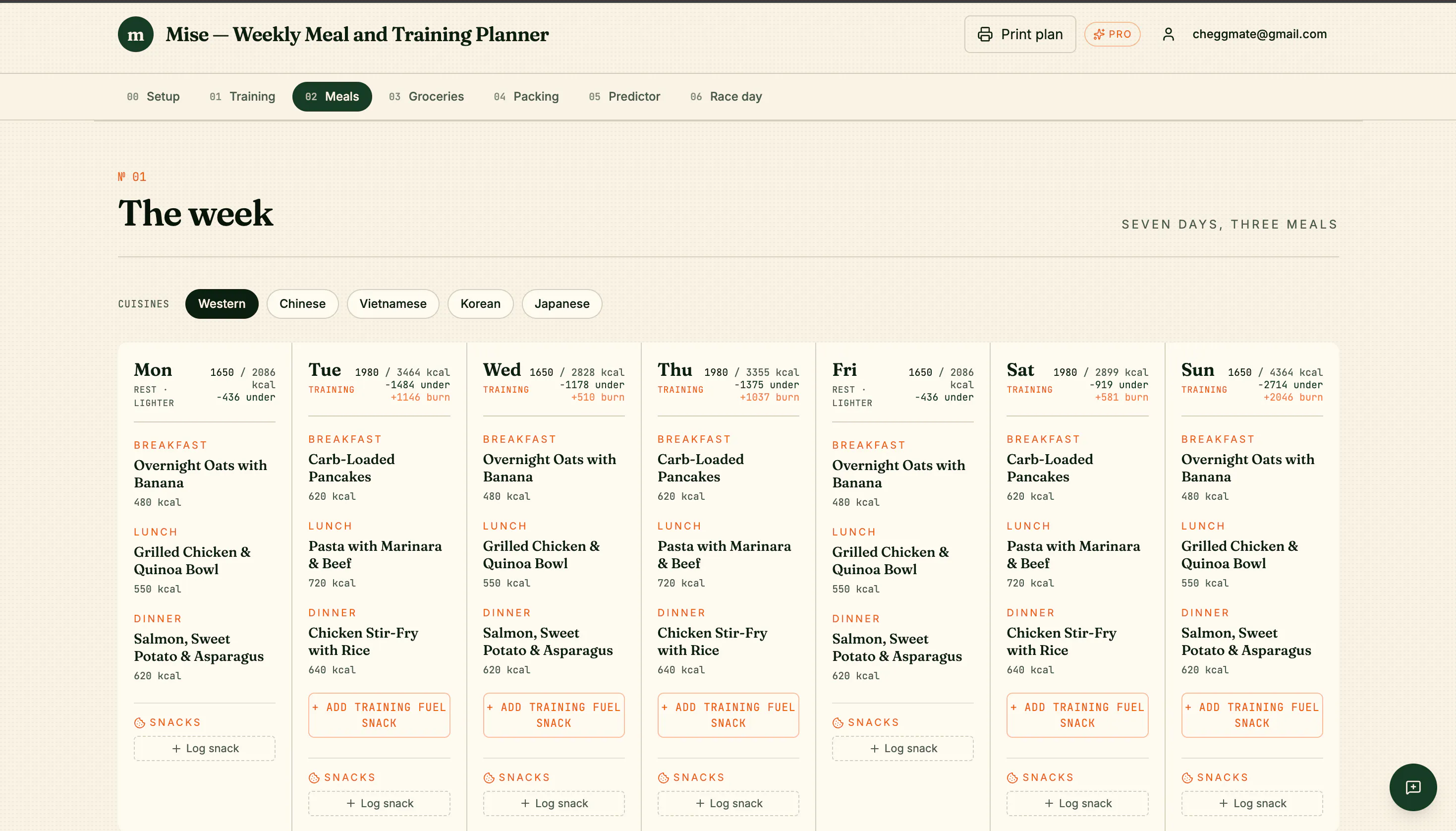Add training fuel snack for Thursday

pos(728,714)
